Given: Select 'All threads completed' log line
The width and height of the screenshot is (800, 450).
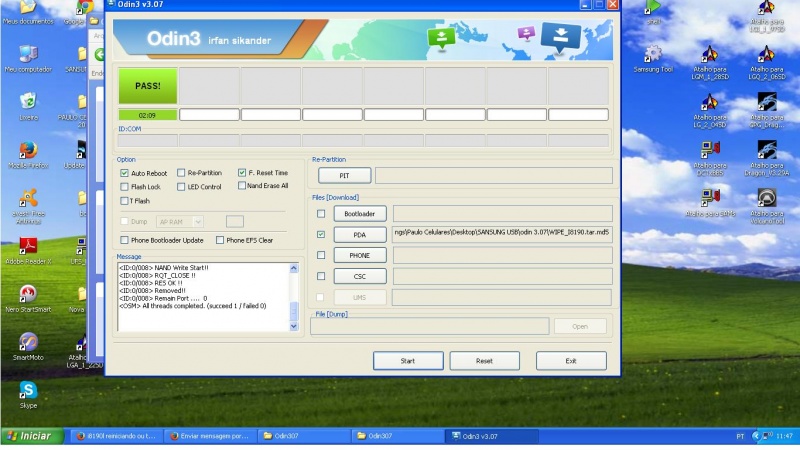Looking at the screenshot, I should (192, 306).
